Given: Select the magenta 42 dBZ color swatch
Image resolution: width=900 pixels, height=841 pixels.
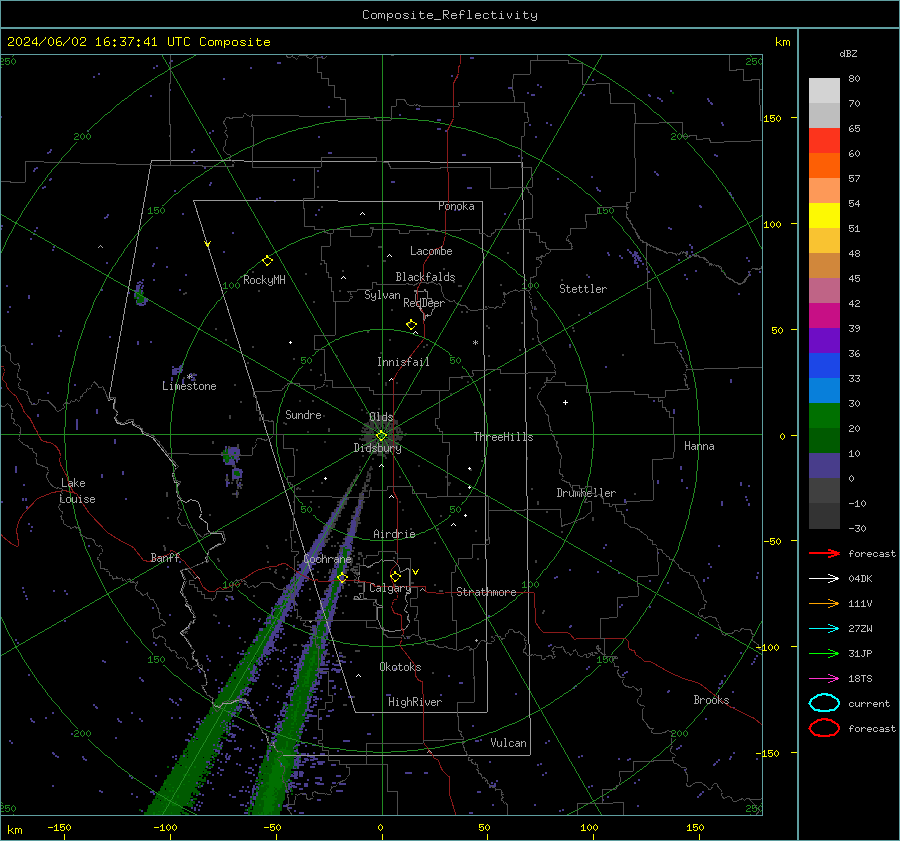Looking at the screenshot, I should pos(824,315).
